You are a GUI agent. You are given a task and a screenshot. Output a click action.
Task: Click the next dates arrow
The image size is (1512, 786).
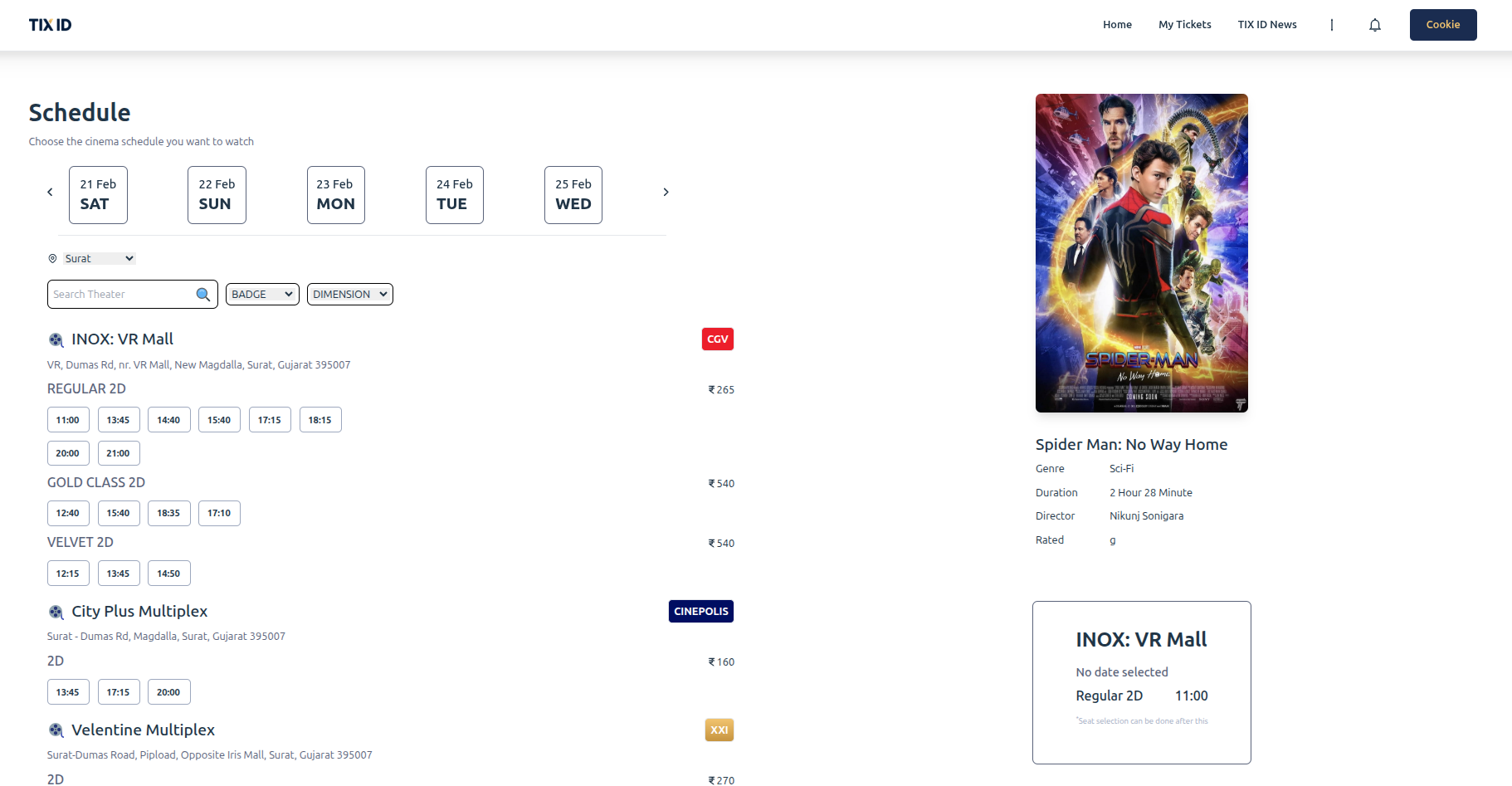click(666, 193)
